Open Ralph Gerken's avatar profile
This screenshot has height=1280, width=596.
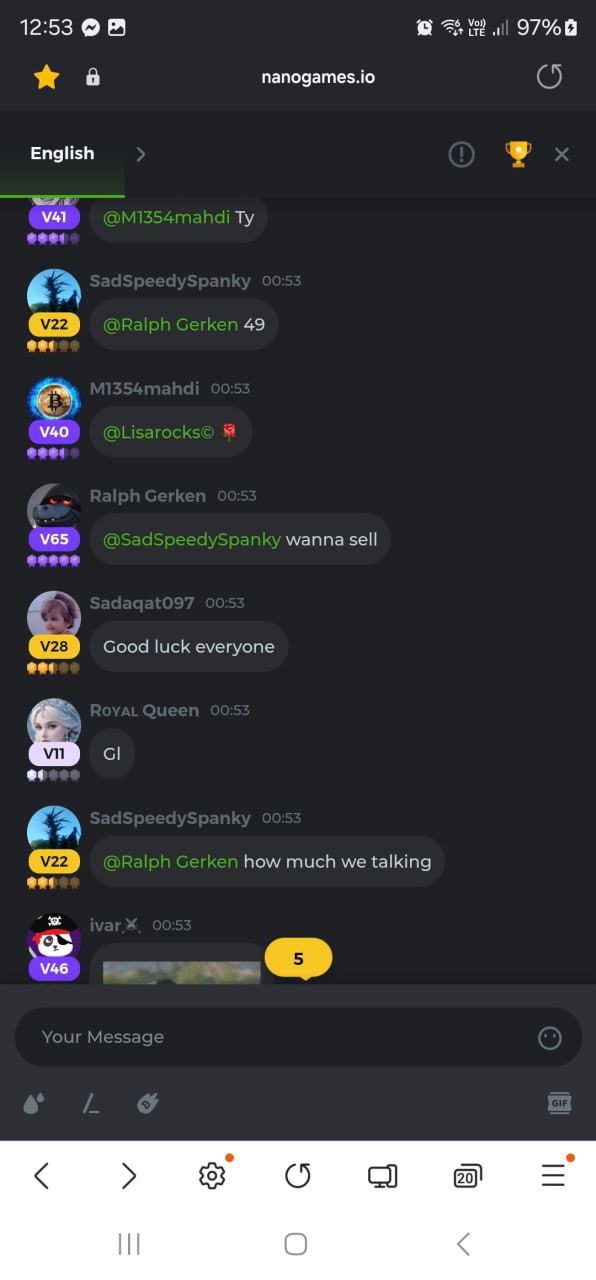(54, 510)
